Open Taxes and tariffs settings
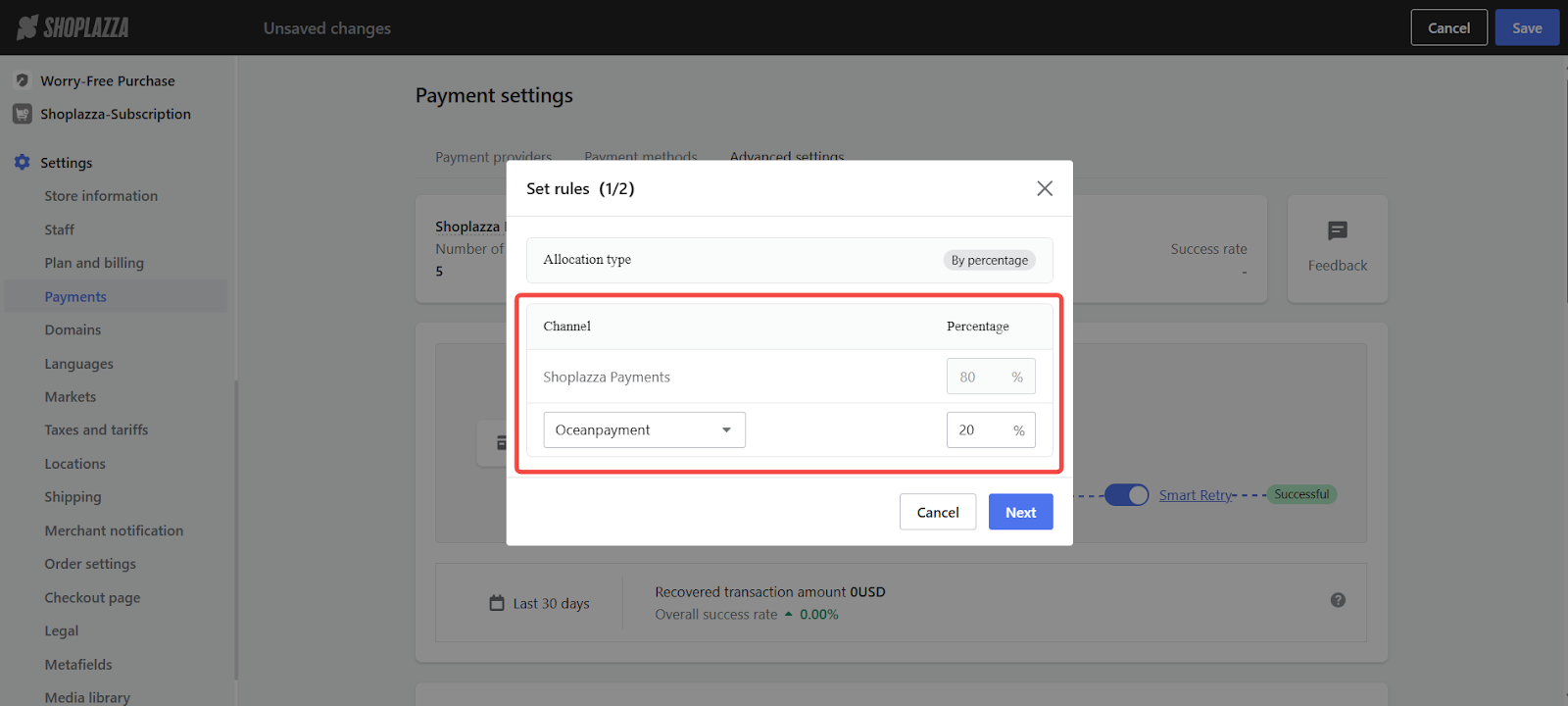The width and height of the screenshot is (1568, 706). 96,429
